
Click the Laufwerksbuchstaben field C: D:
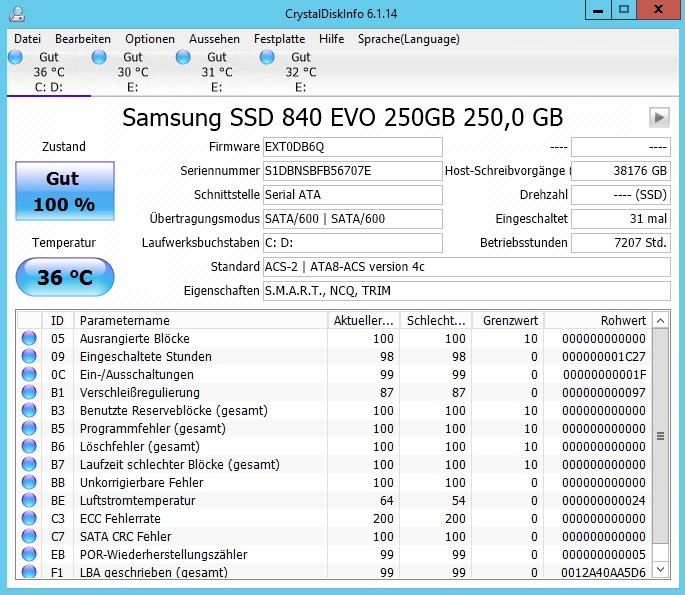pyautogui.click(x=353, y=243)
